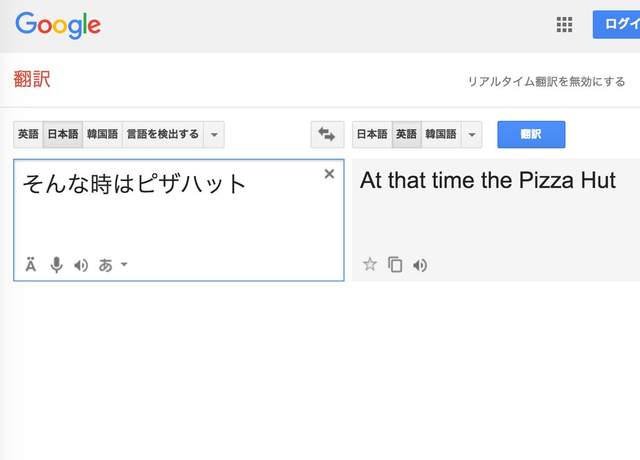Show romanization with the Ä icon
The image size is (640, 460).
click(31, 265)
